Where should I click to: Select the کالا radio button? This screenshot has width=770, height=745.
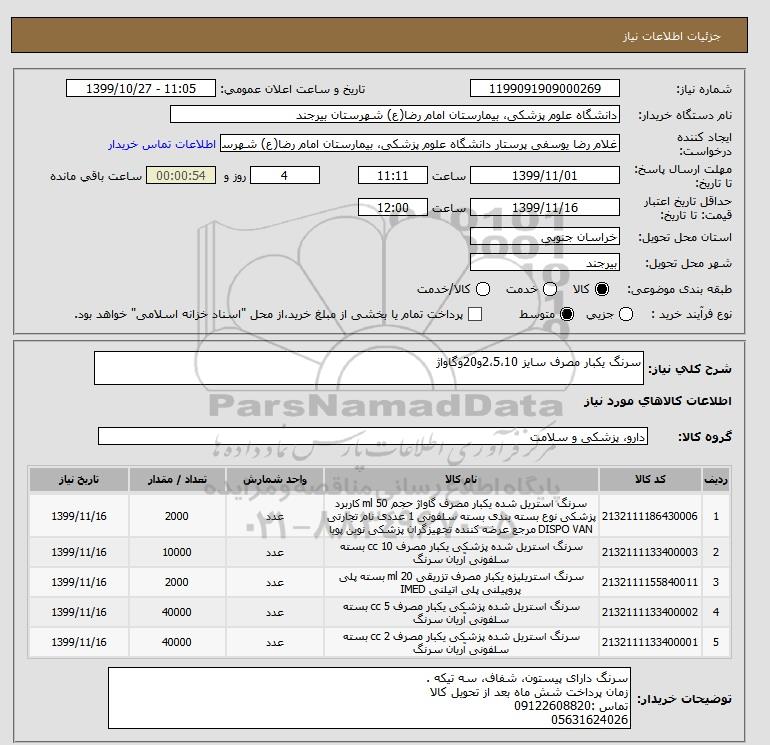point(602,289)
